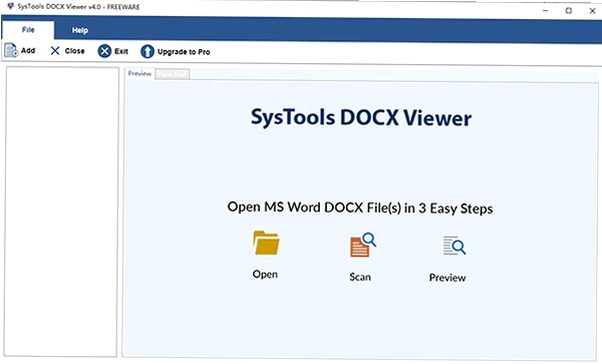Click the yellow Open folder icon
This screenshot has height=364, width=602.
pyautogui.click(x=266, y=243)
